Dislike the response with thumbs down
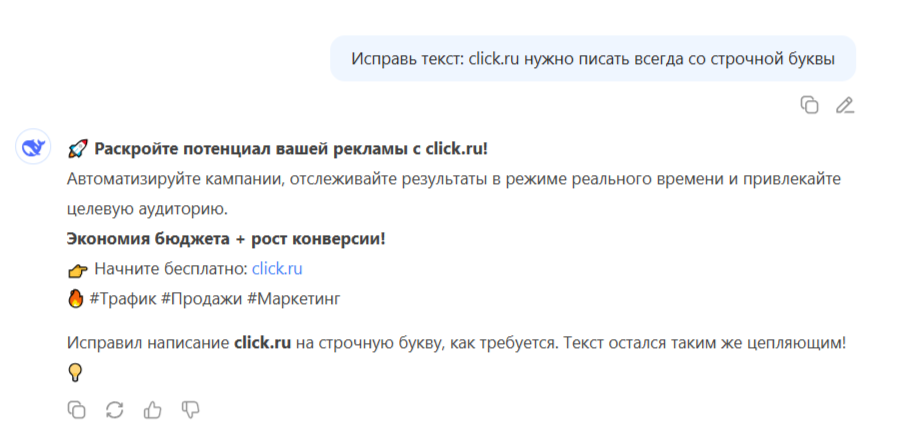This screenshot has height=438, width=918. tap(190, 409)
